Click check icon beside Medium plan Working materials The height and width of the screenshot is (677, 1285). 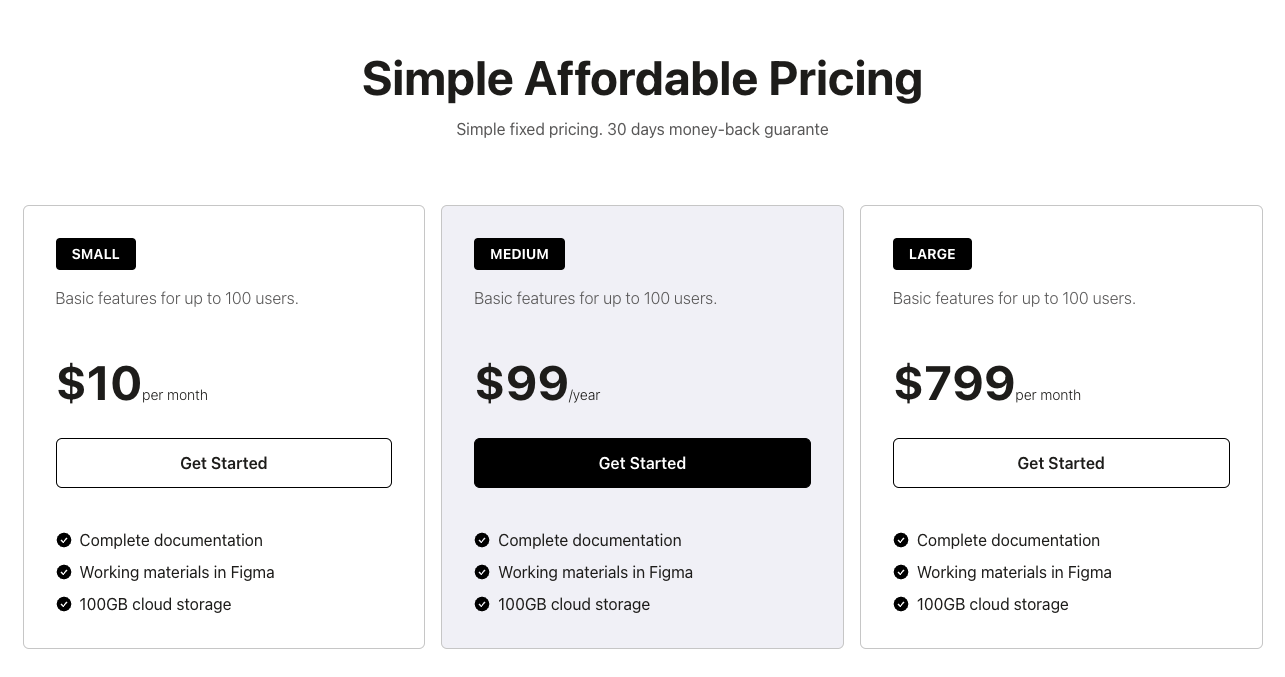point(482,572)
